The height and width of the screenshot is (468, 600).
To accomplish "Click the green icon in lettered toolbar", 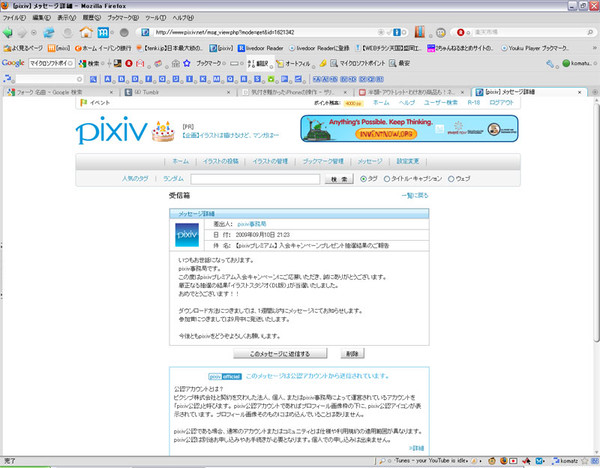I will click(271, 79).
